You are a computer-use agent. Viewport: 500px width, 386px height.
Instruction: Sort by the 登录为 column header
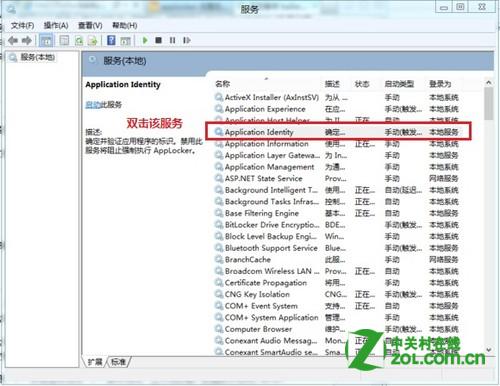pos(440,84)
